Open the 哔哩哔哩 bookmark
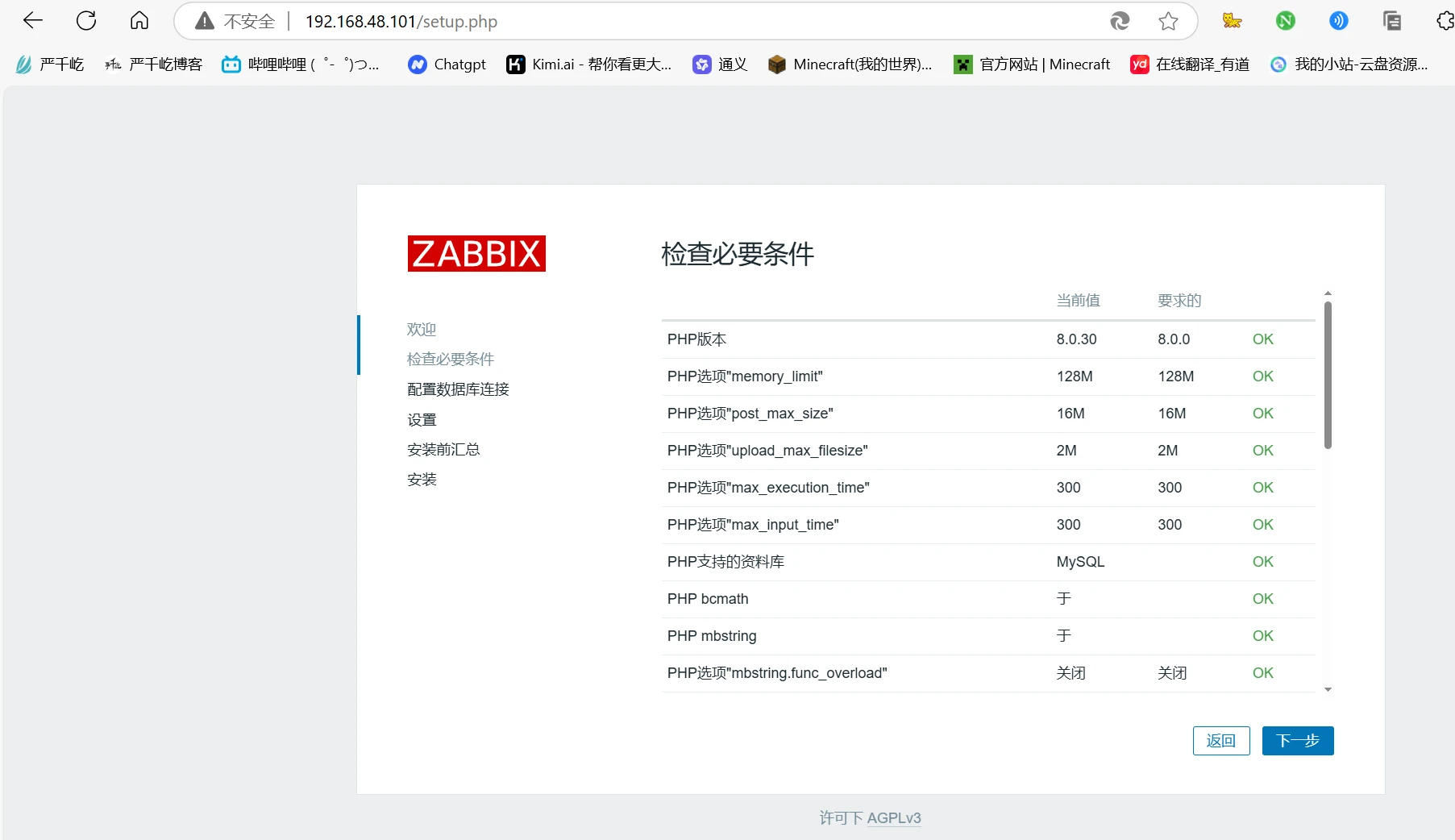Viewport: 1455px width, 840px height. click(301, 64)
